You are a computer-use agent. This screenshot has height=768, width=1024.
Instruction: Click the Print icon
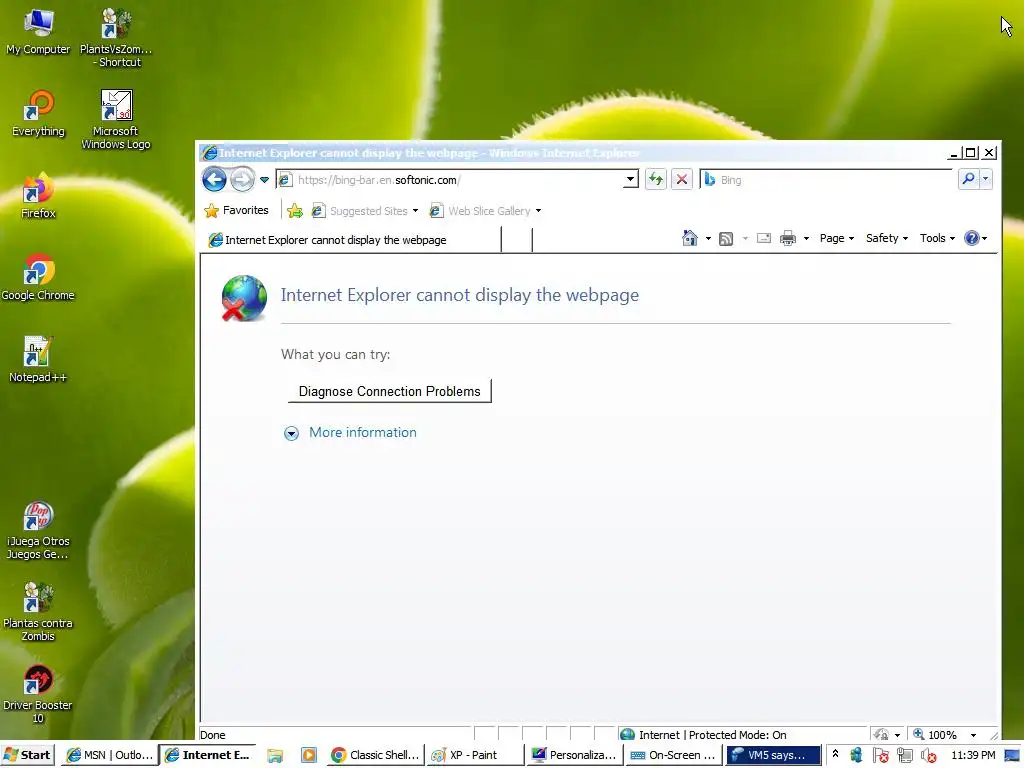tap(788, 238)
